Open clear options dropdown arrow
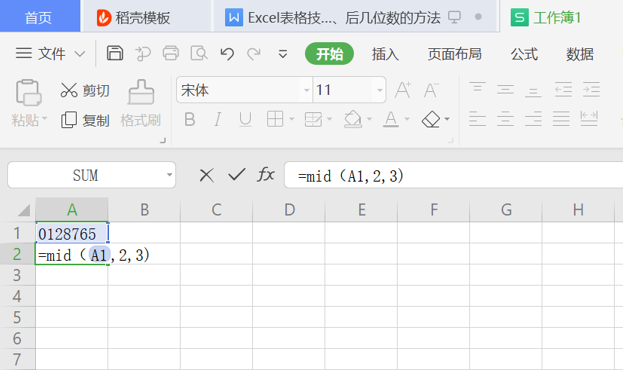626x378 pixels. coord(447,119)
